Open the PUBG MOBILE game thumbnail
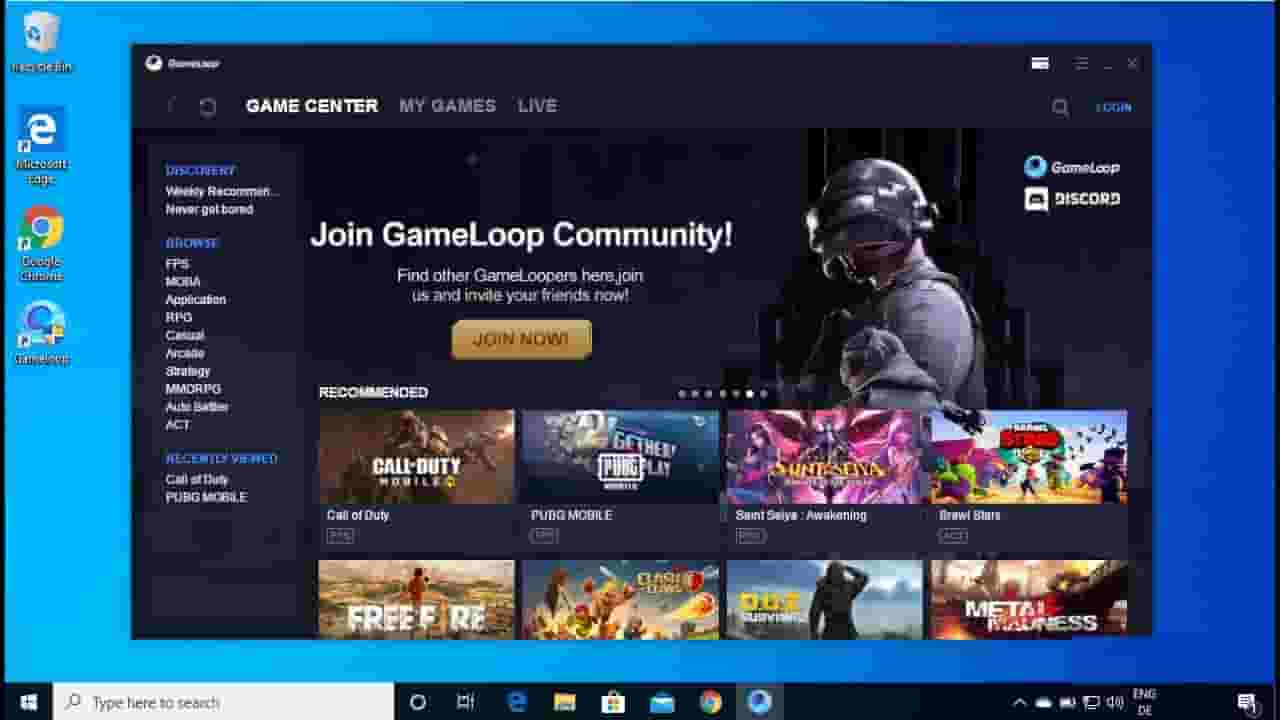Image resolution: width=1280 pixels, height=720 pixels. tap(620, 457)
